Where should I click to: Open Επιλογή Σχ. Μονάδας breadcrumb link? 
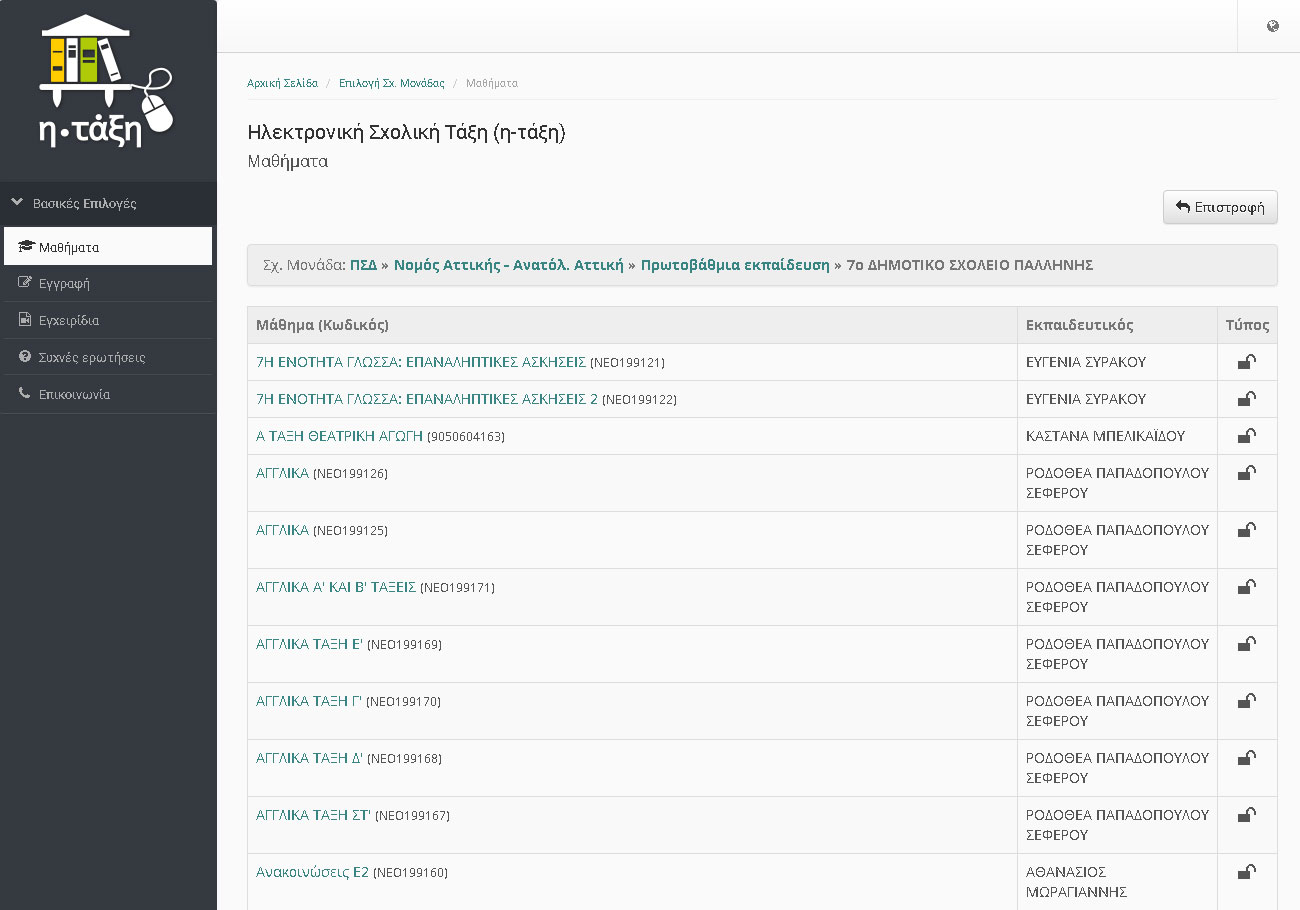(391, 83)
